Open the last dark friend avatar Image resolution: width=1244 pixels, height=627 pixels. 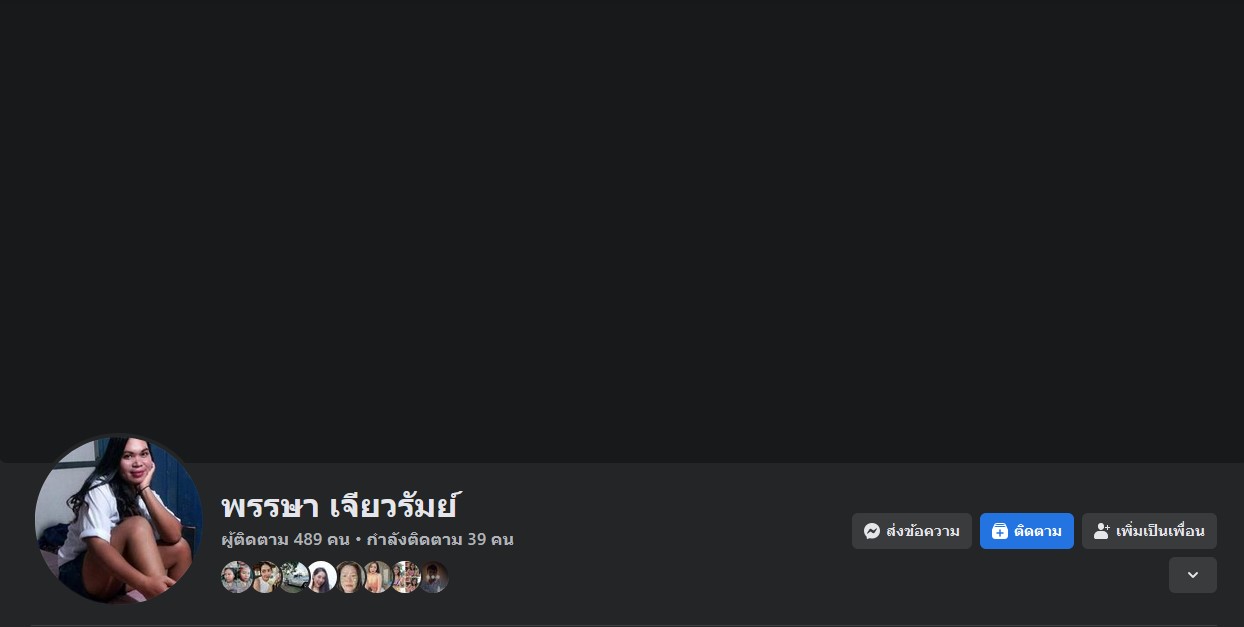point(433,577)
